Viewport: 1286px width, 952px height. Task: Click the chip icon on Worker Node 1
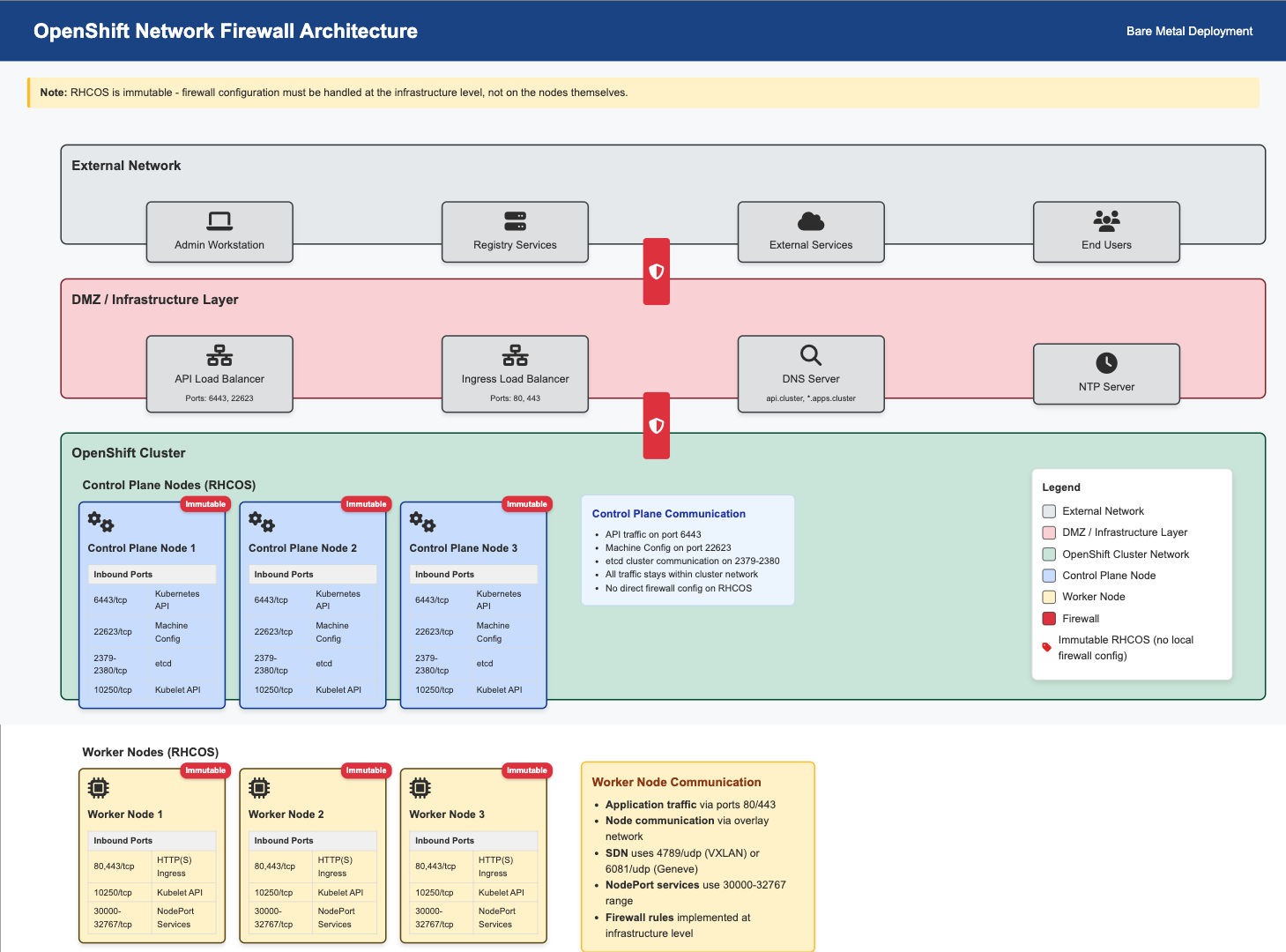coord(99,787)
